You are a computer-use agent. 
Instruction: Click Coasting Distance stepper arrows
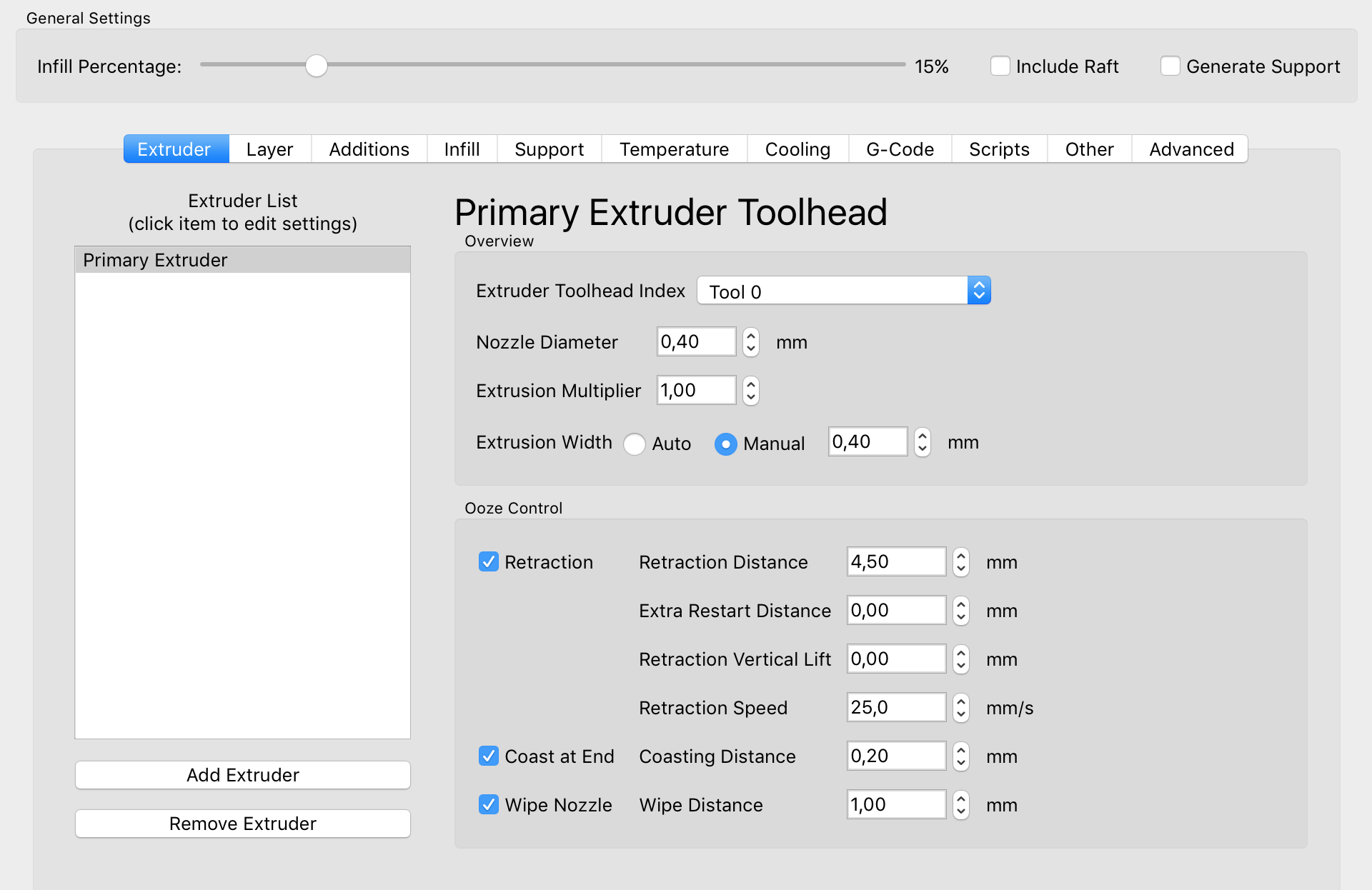pyautogui.click(x=960, y=756)
